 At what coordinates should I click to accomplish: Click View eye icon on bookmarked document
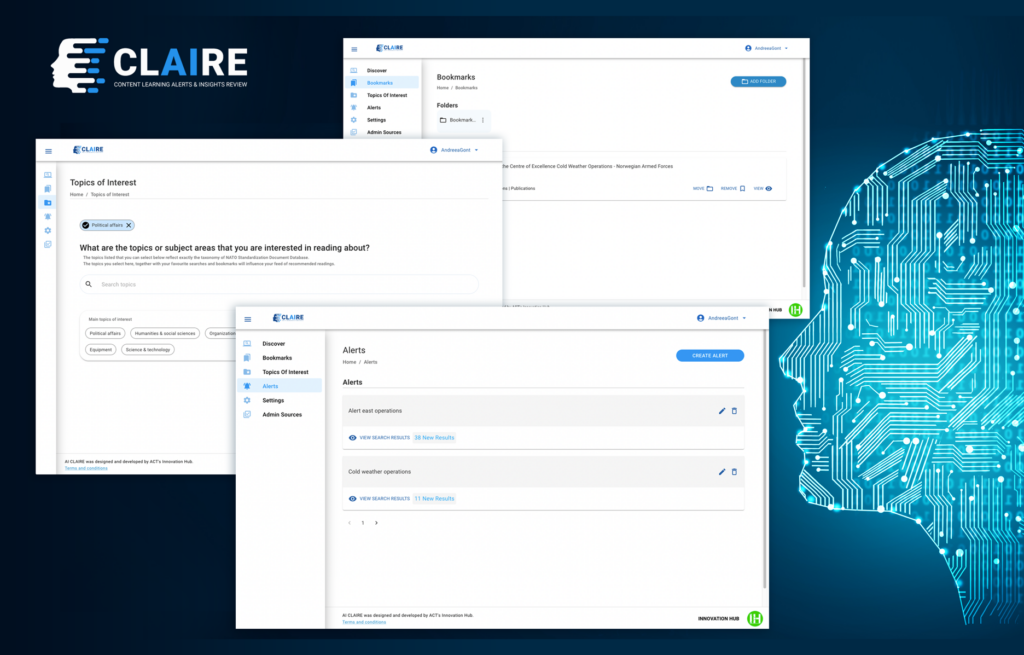point(768,188)
